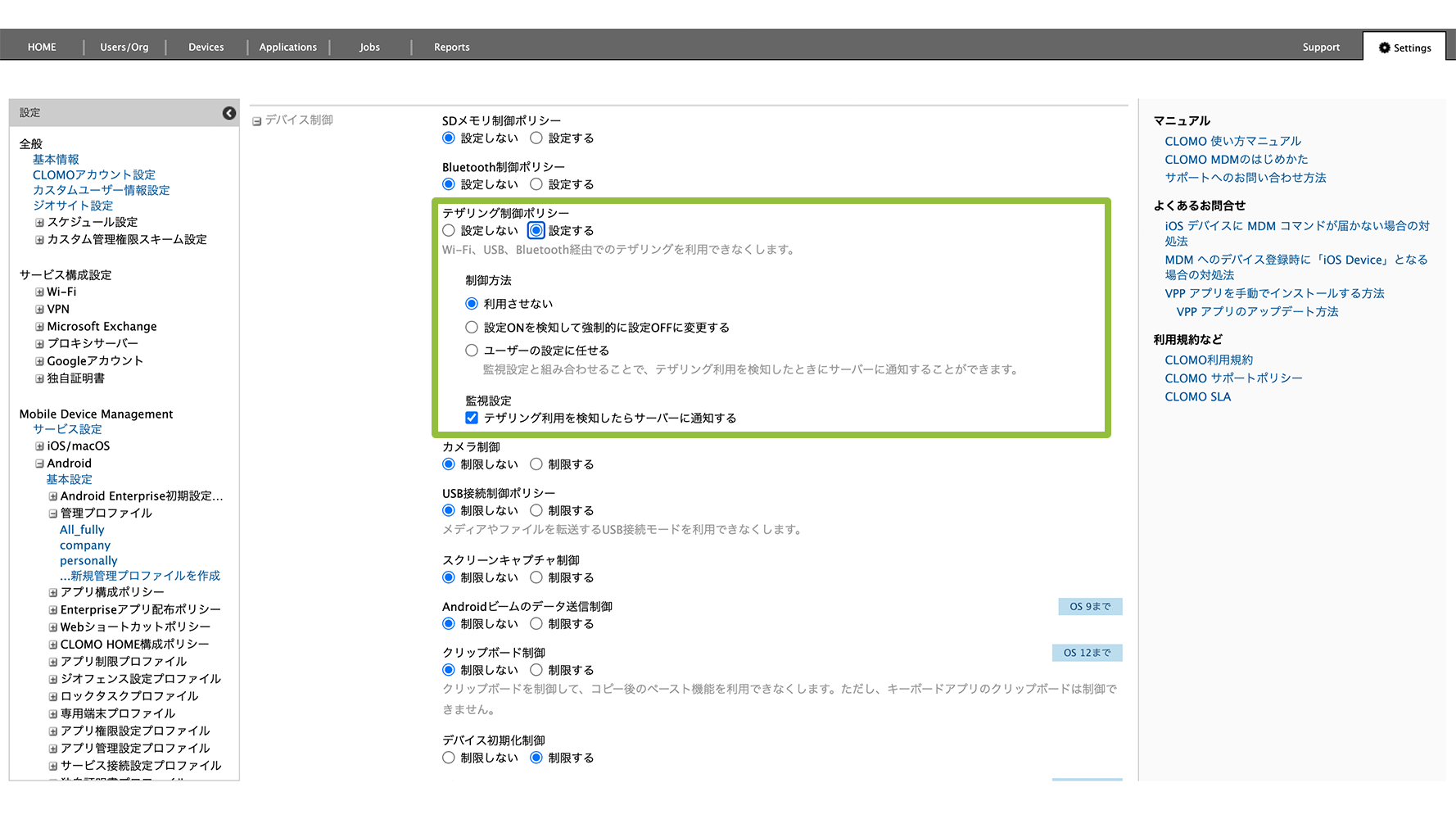Image resolution: width=1456 pixels, height=819 pixels.
Task: Click the Settings gear icon
Action: pyautogui.click(x=1384, y=48)
